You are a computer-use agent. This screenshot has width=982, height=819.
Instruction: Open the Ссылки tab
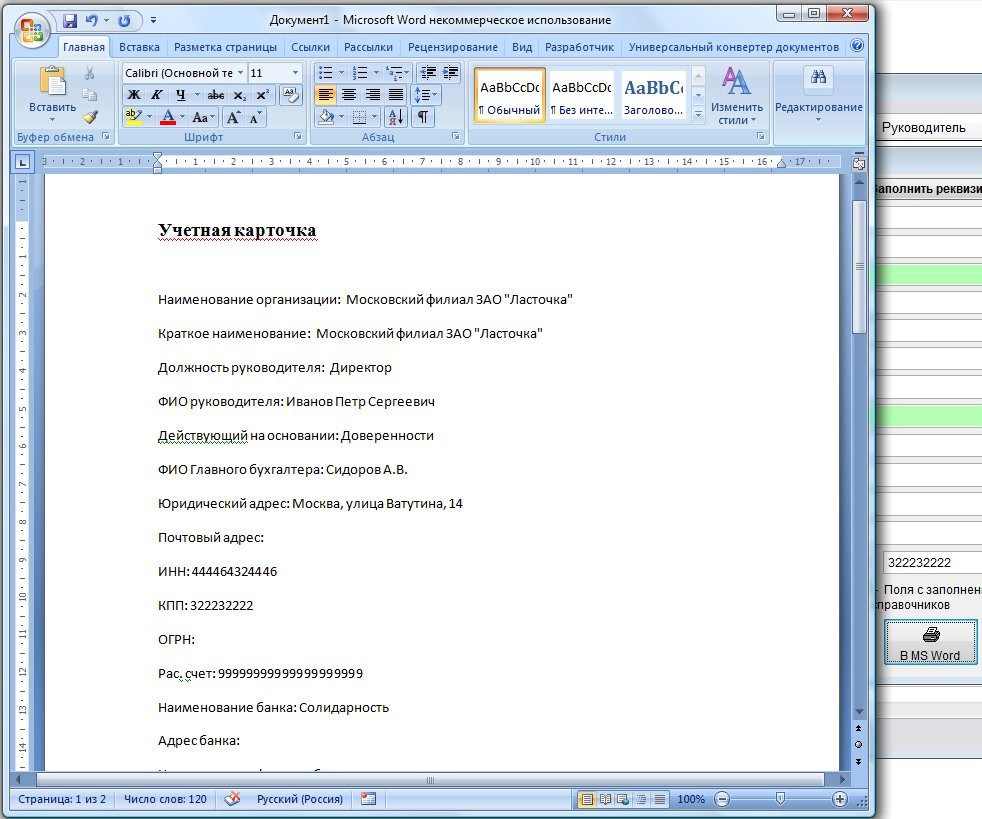[x=310, y=47]
